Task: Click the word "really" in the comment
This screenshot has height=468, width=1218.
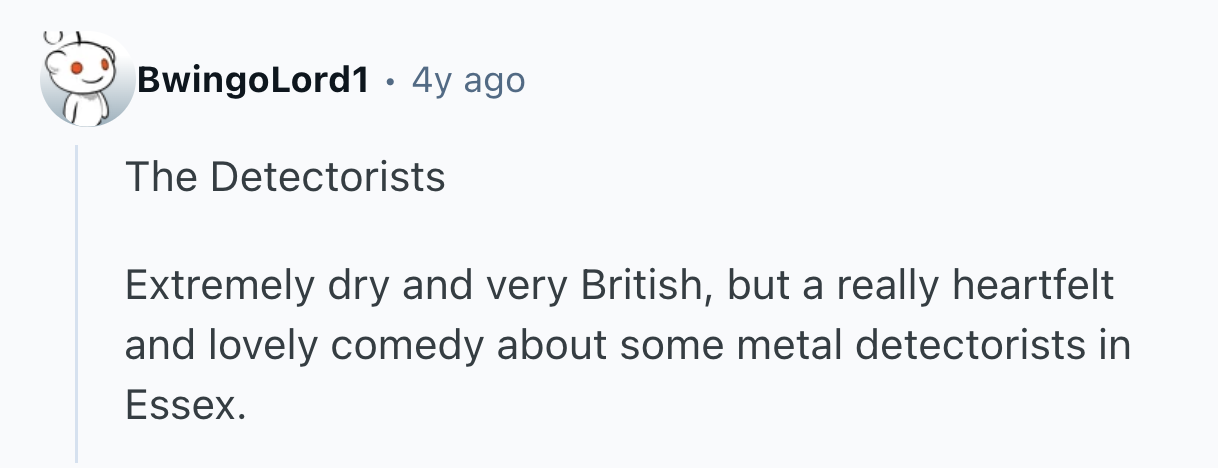Action: coord(885,286)
